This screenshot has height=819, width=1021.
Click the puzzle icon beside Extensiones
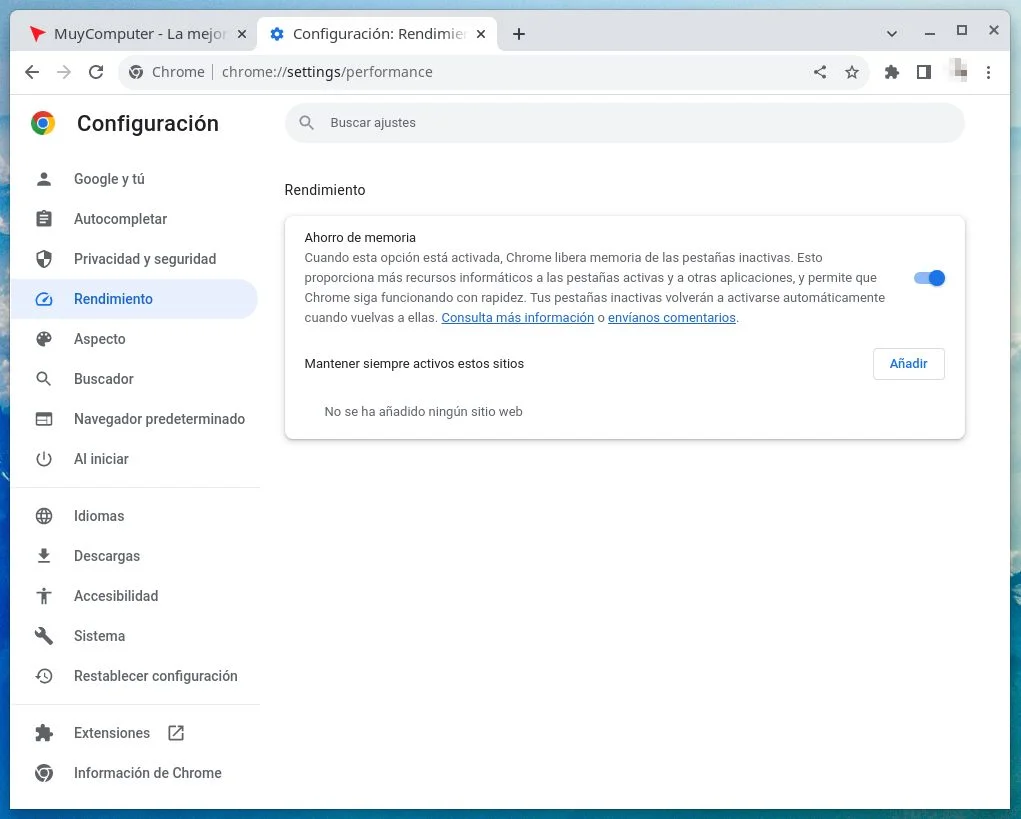[x=44, y=733]
